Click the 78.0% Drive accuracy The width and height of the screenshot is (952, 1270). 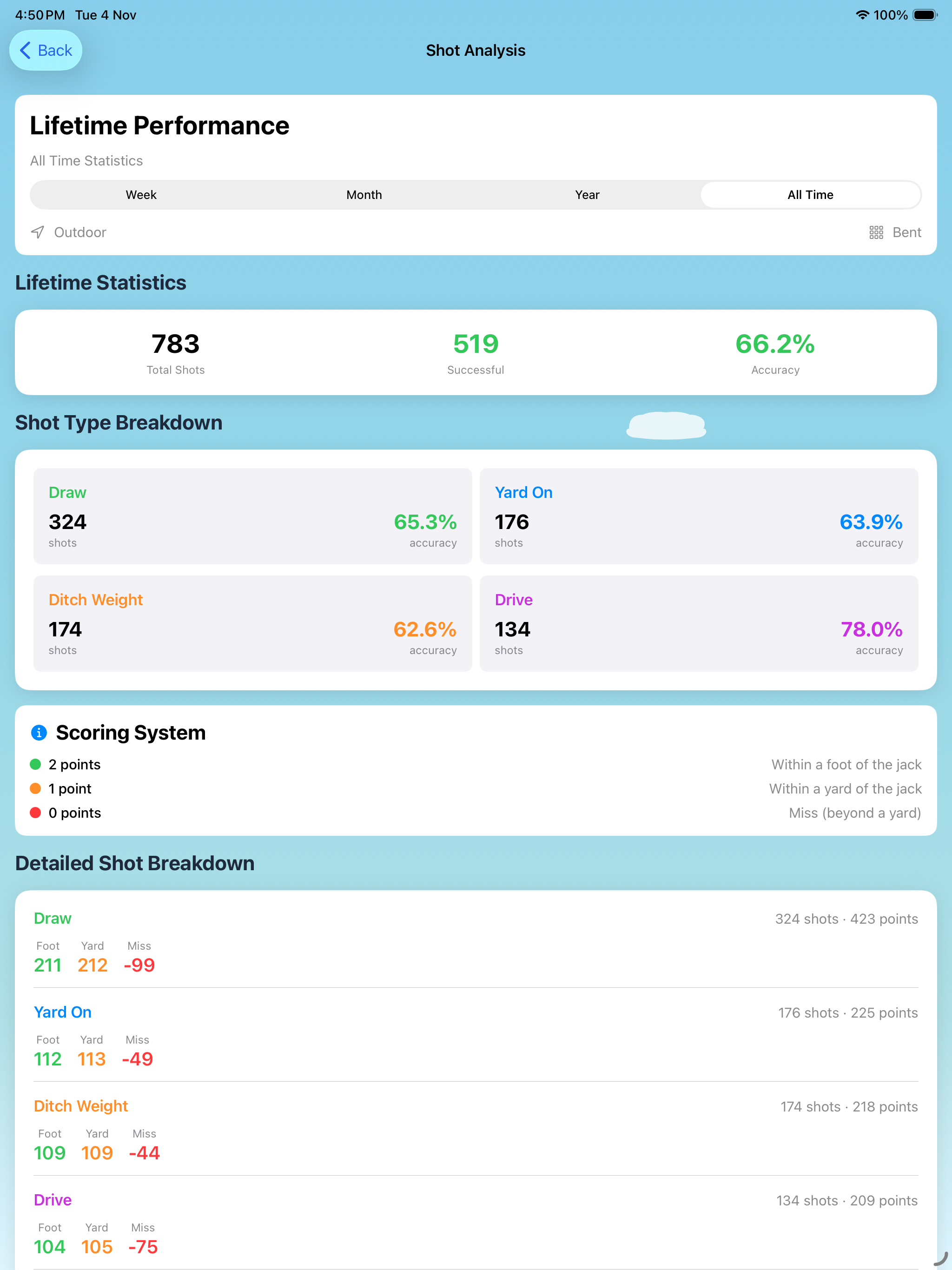(872, 629)
